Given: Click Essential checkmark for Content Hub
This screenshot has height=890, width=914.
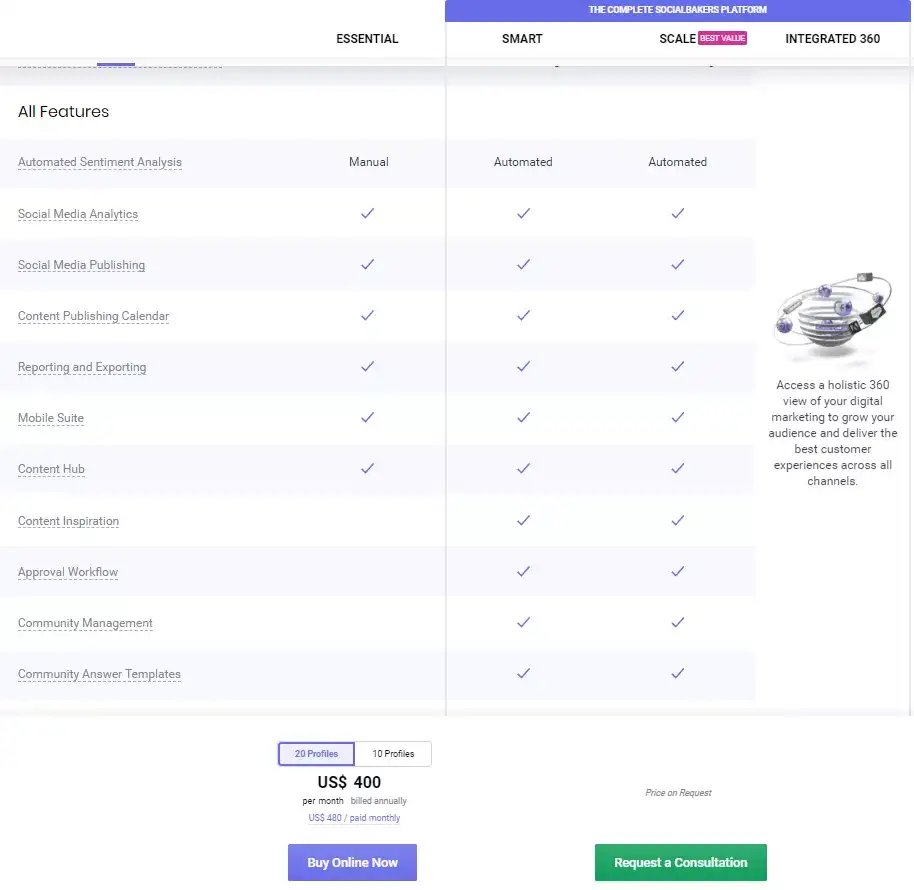Looking at the screenshot, I should pos(367,468).
